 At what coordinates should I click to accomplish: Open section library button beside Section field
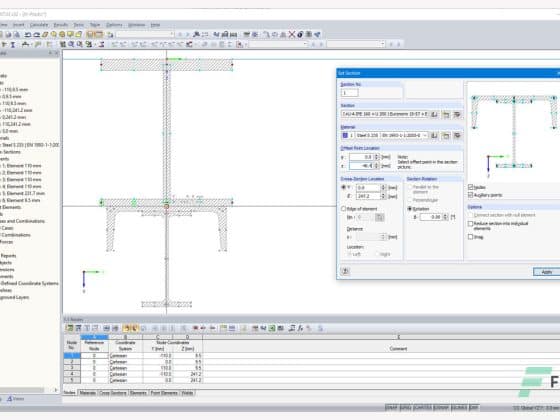(434, 114)
